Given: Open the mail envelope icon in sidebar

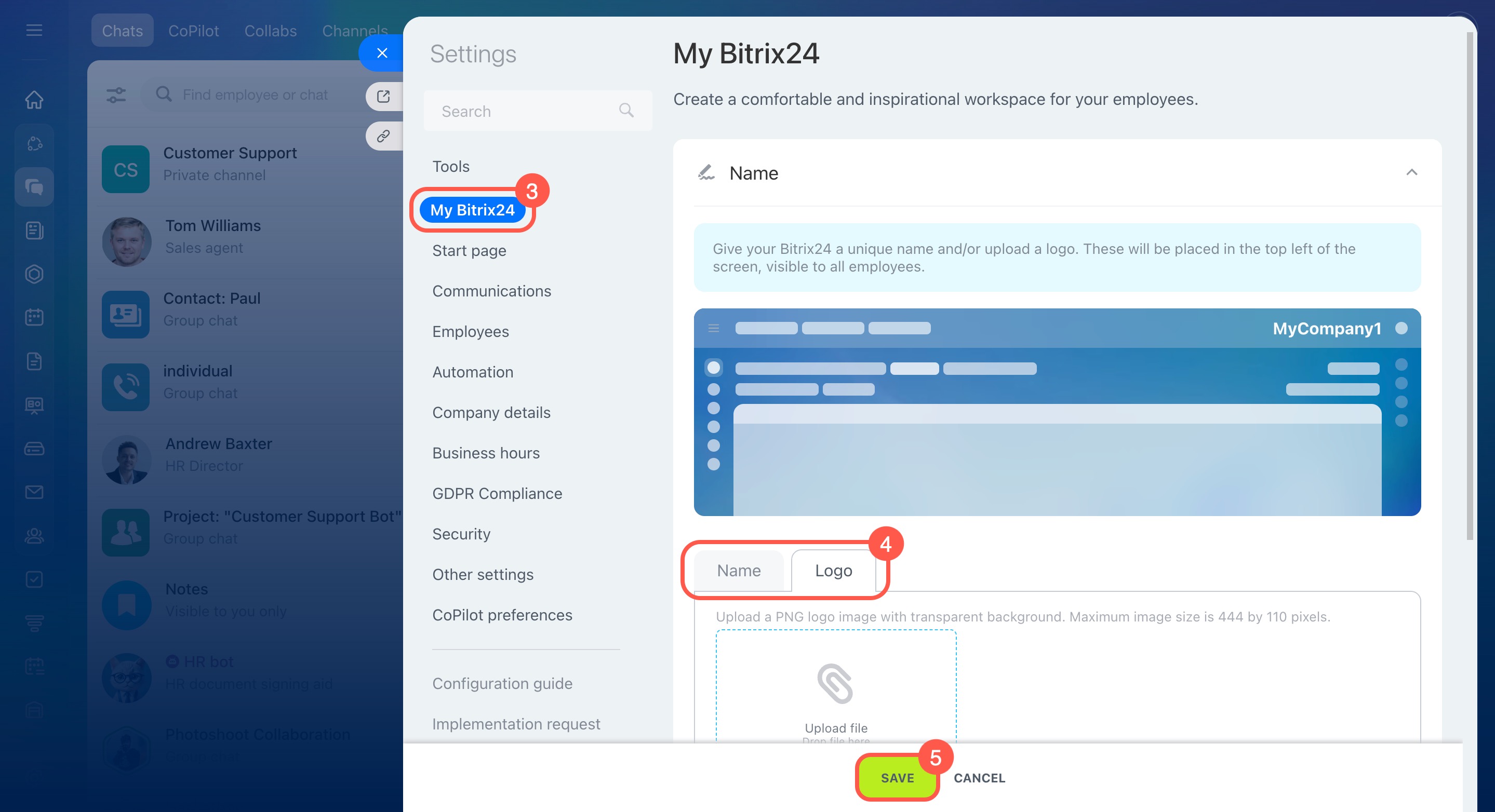Looking at the screenshot, I should pos(34,492).
